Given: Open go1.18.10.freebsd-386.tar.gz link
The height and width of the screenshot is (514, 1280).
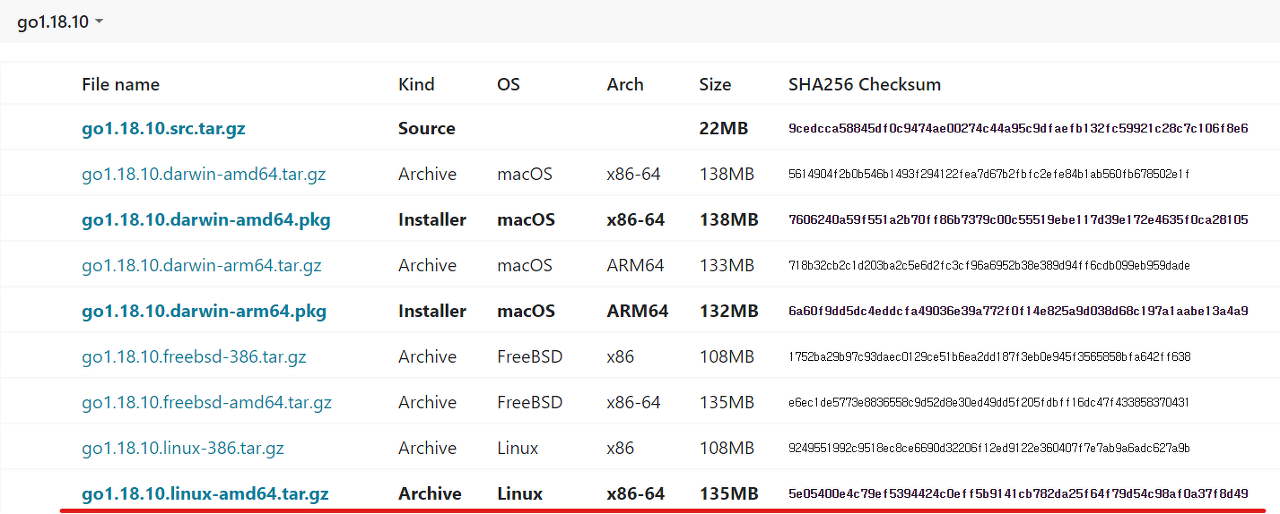Looking at the screenshot, I should [194, 356].
